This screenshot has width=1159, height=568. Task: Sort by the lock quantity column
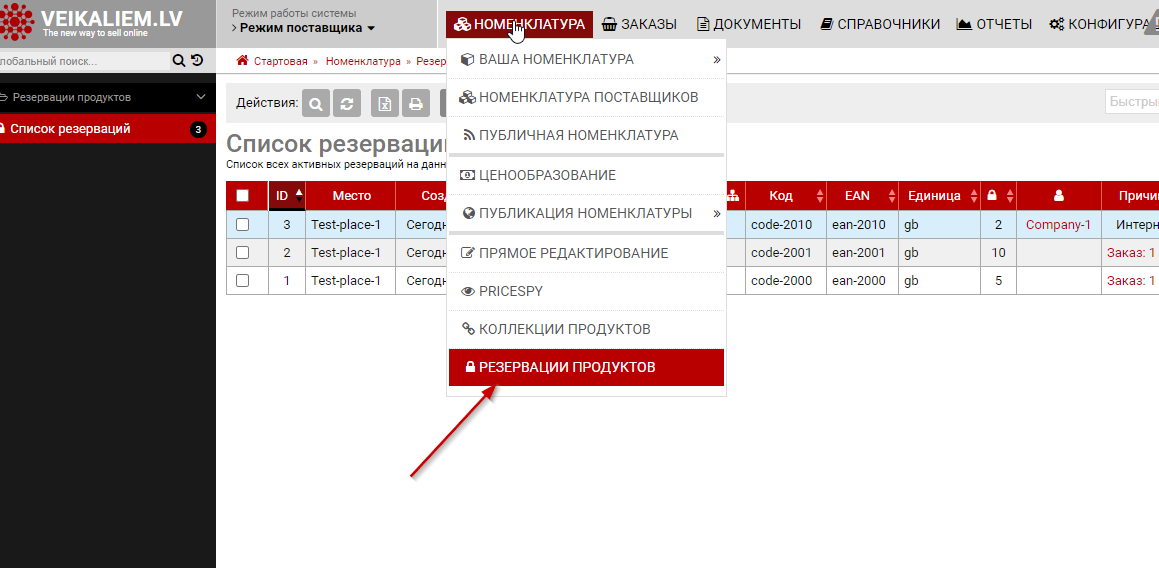[x=1000, y=196]
